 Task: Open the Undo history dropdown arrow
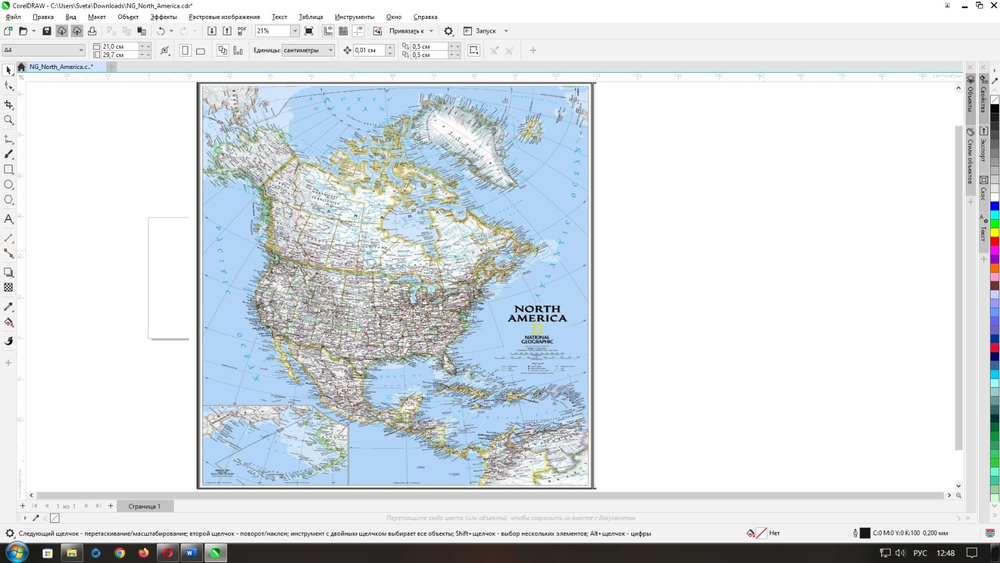click(171, 31)
